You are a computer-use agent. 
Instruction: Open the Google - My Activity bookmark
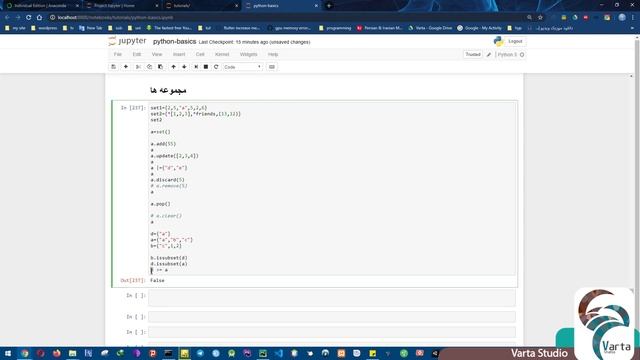pos(479,28)
